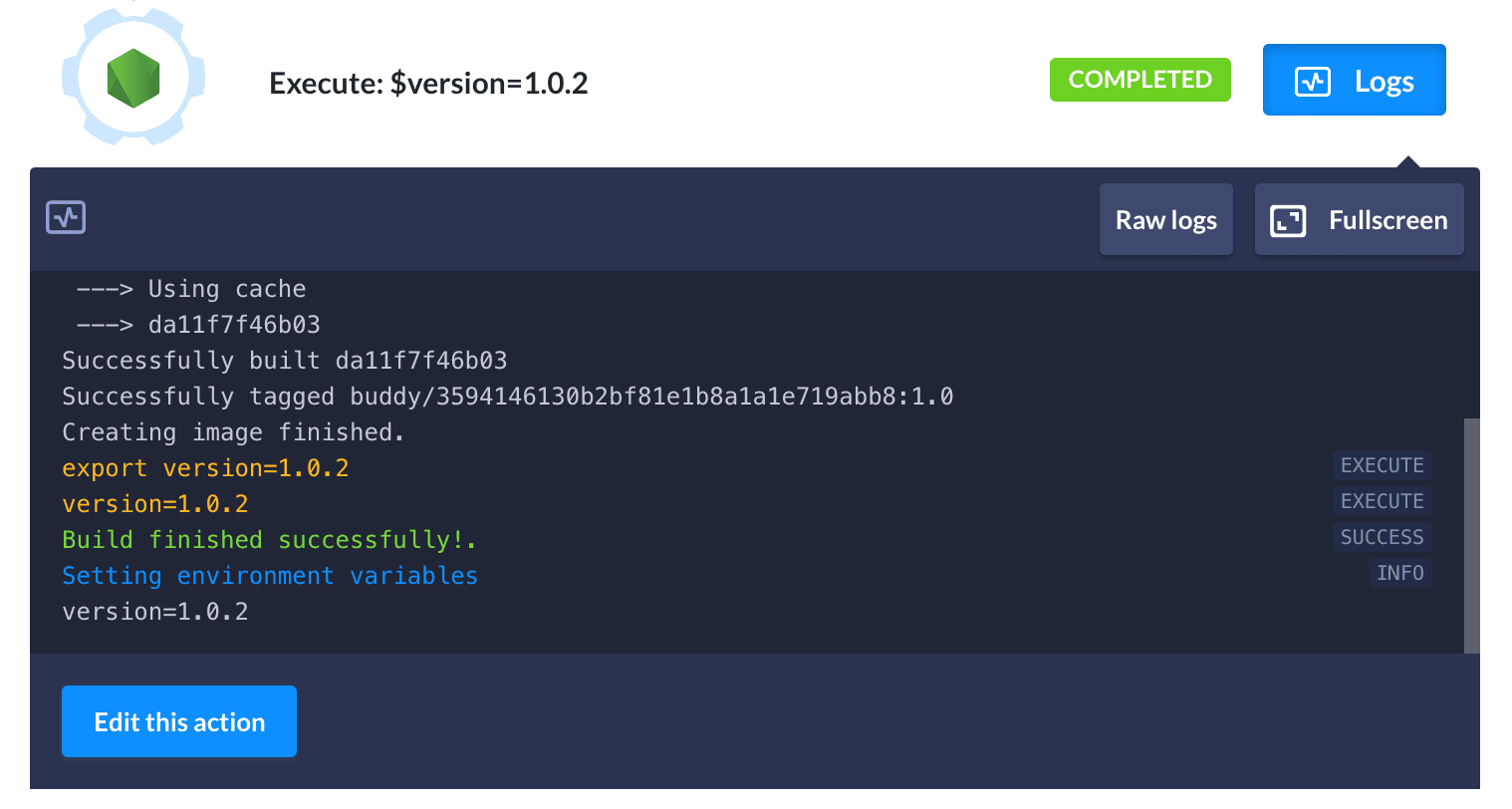
Task: Click the blue Setting environment variables line
Action: [x=270, y=576]
